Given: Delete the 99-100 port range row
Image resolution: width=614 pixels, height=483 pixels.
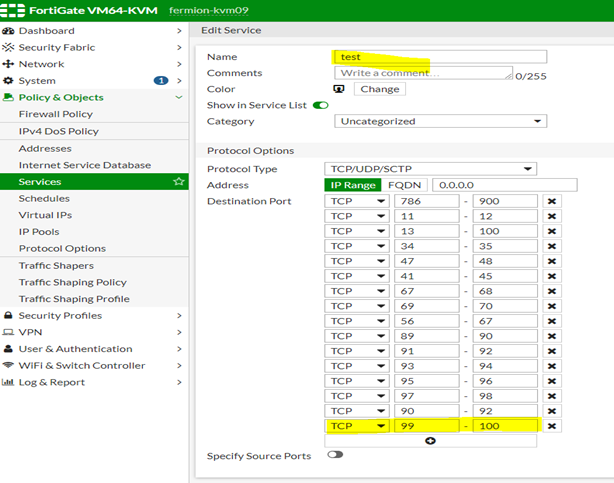Looking at the screenshot, I should 551,426.
